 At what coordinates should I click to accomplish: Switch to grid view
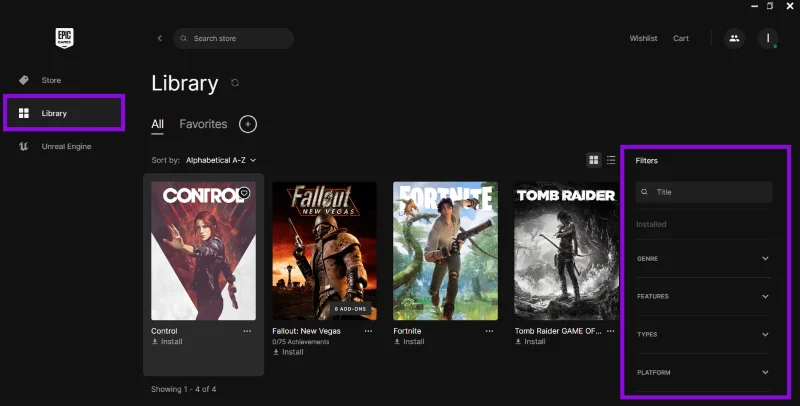coord(593,160)
